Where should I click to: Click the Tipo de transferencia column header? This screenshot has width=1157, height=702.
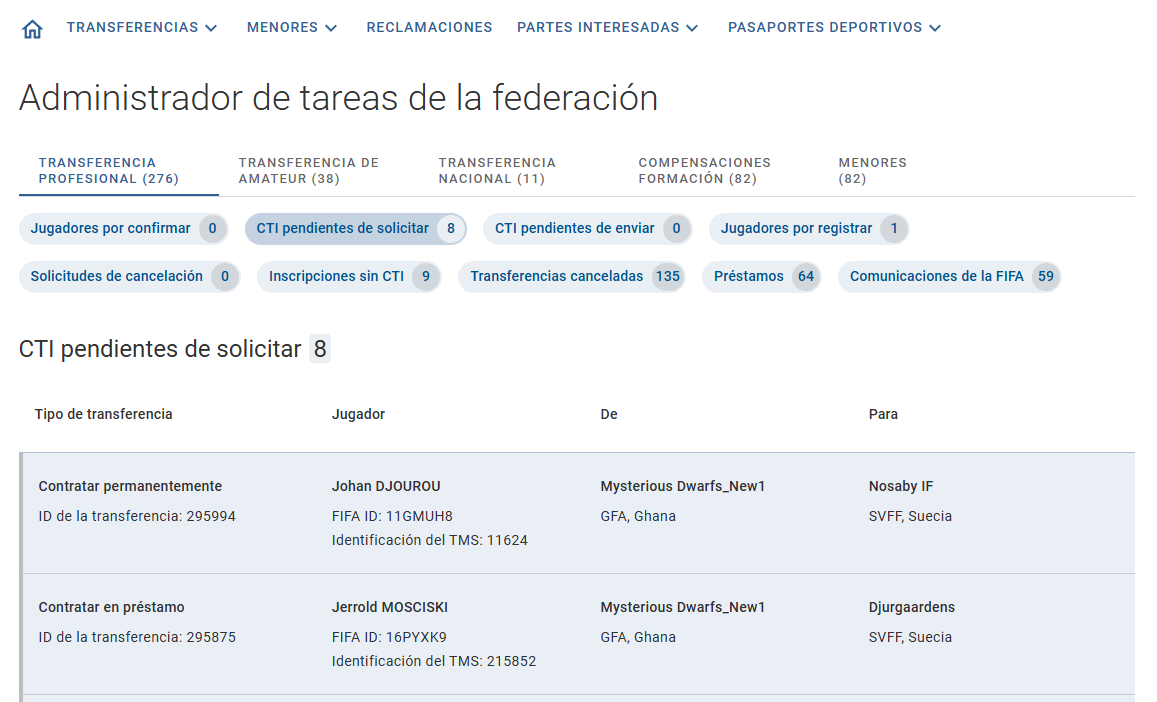tap(103, 414)
